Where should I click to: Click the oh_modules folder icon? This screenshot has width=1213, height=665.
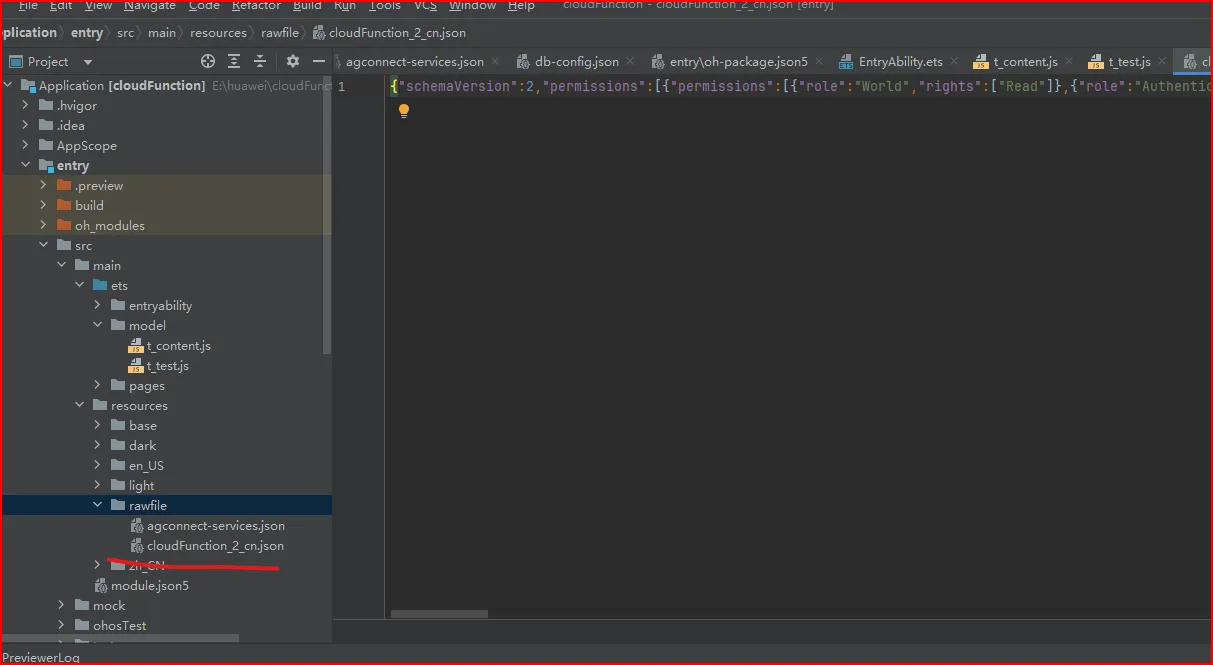tap(65, 226)
